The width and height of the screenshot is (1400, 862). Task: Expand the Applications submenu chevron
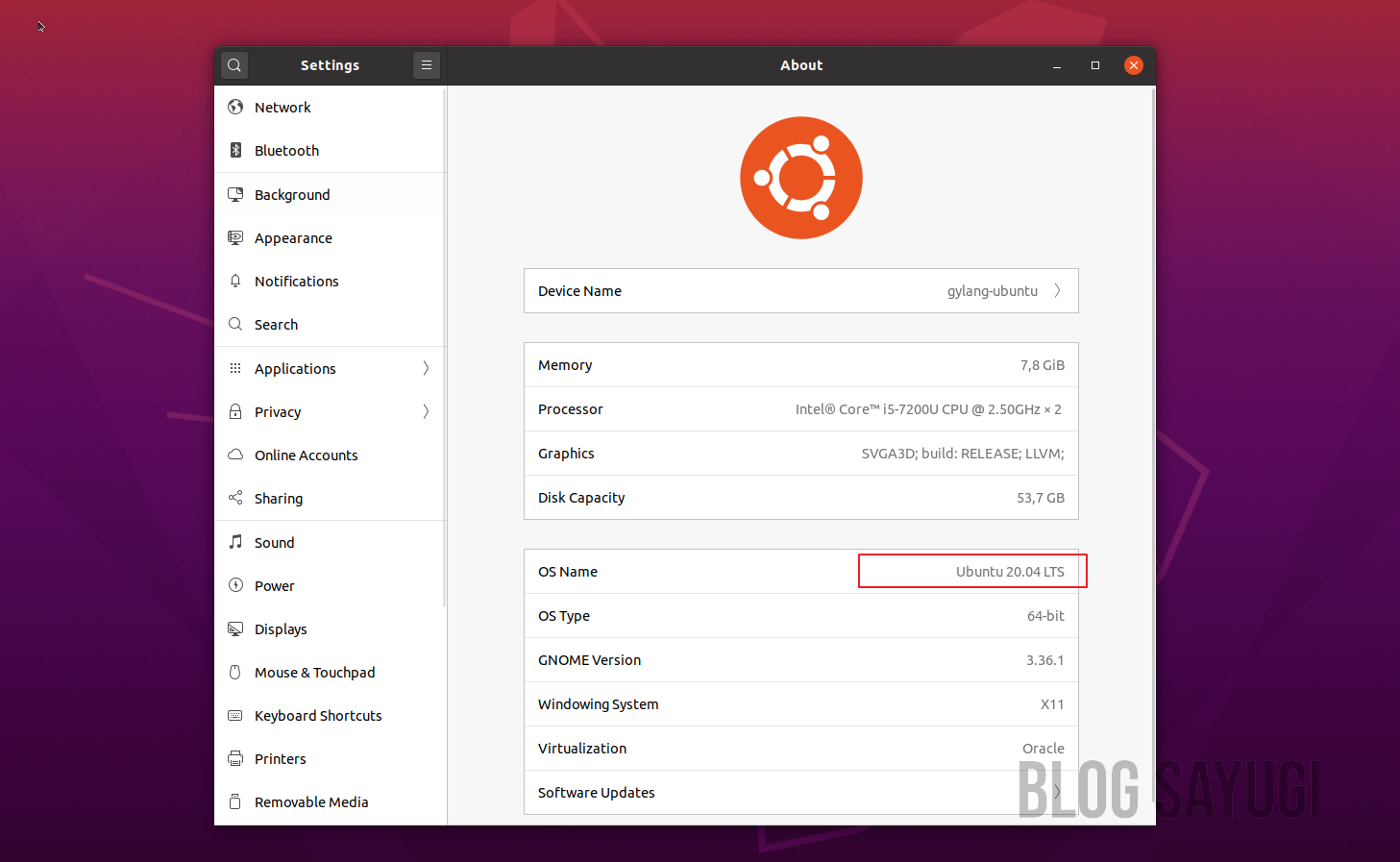click(x=426, y=368)
